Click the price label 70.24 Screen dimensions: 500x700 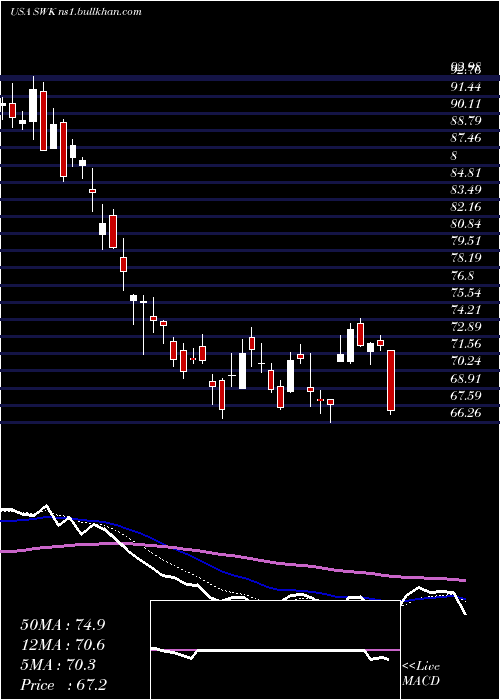466,361
